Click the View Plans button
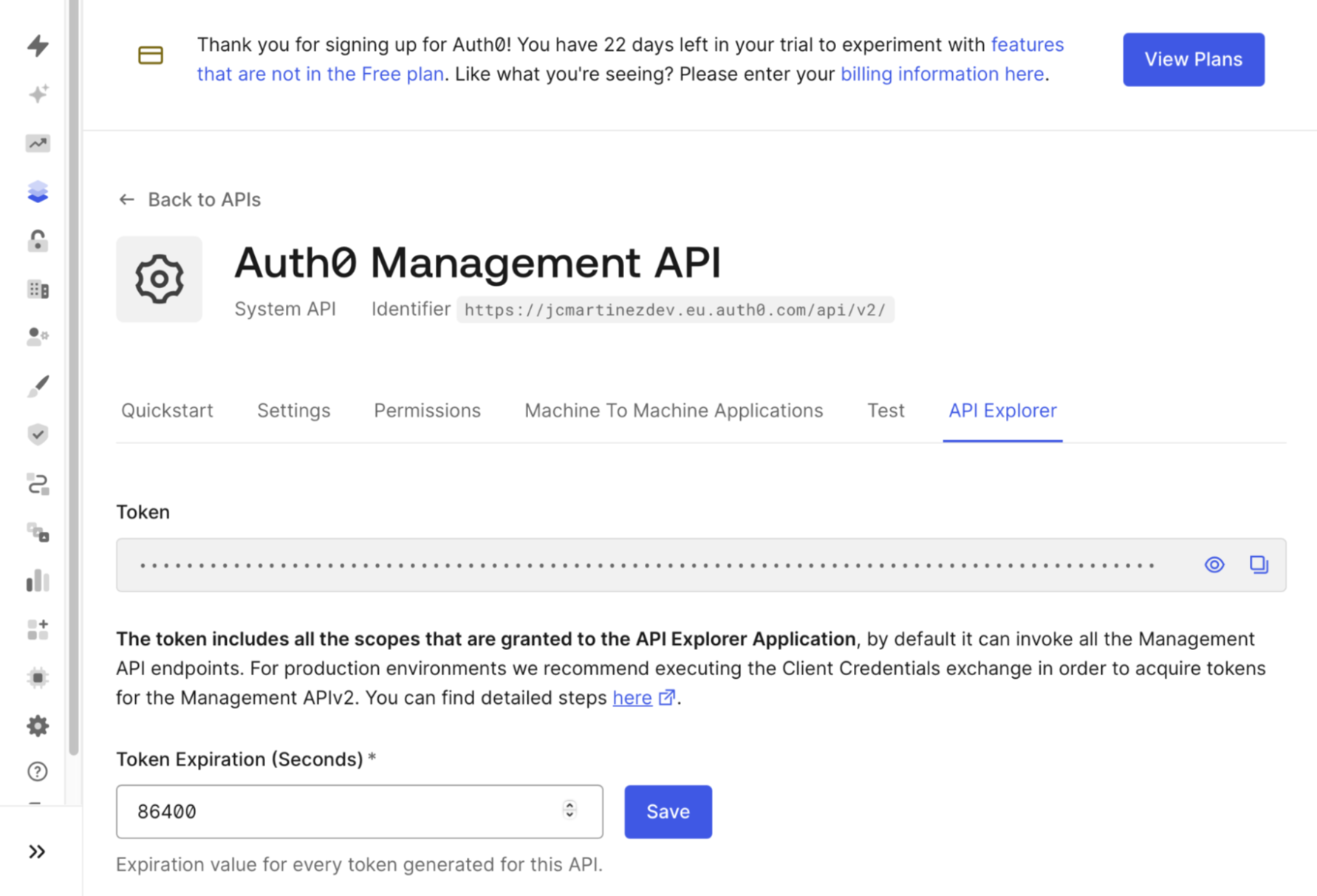The image size is (1317, 896). pos(1193,59)
